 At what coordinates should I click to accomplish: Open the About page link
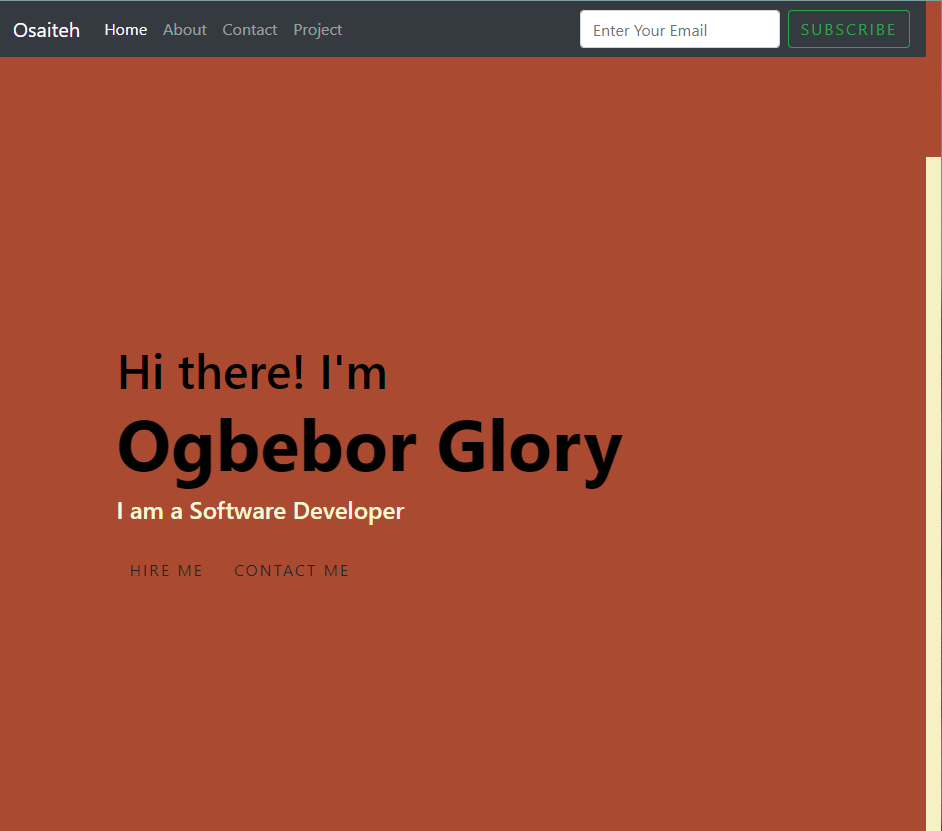(184, 30)
